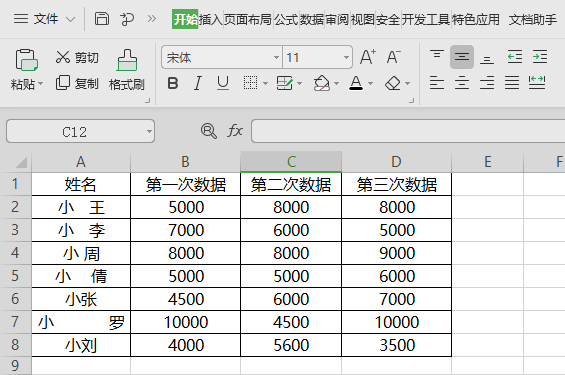
Task: Switch to the 视图 ribbon tab
Action: pyautogui.click(x=362, y=19)
